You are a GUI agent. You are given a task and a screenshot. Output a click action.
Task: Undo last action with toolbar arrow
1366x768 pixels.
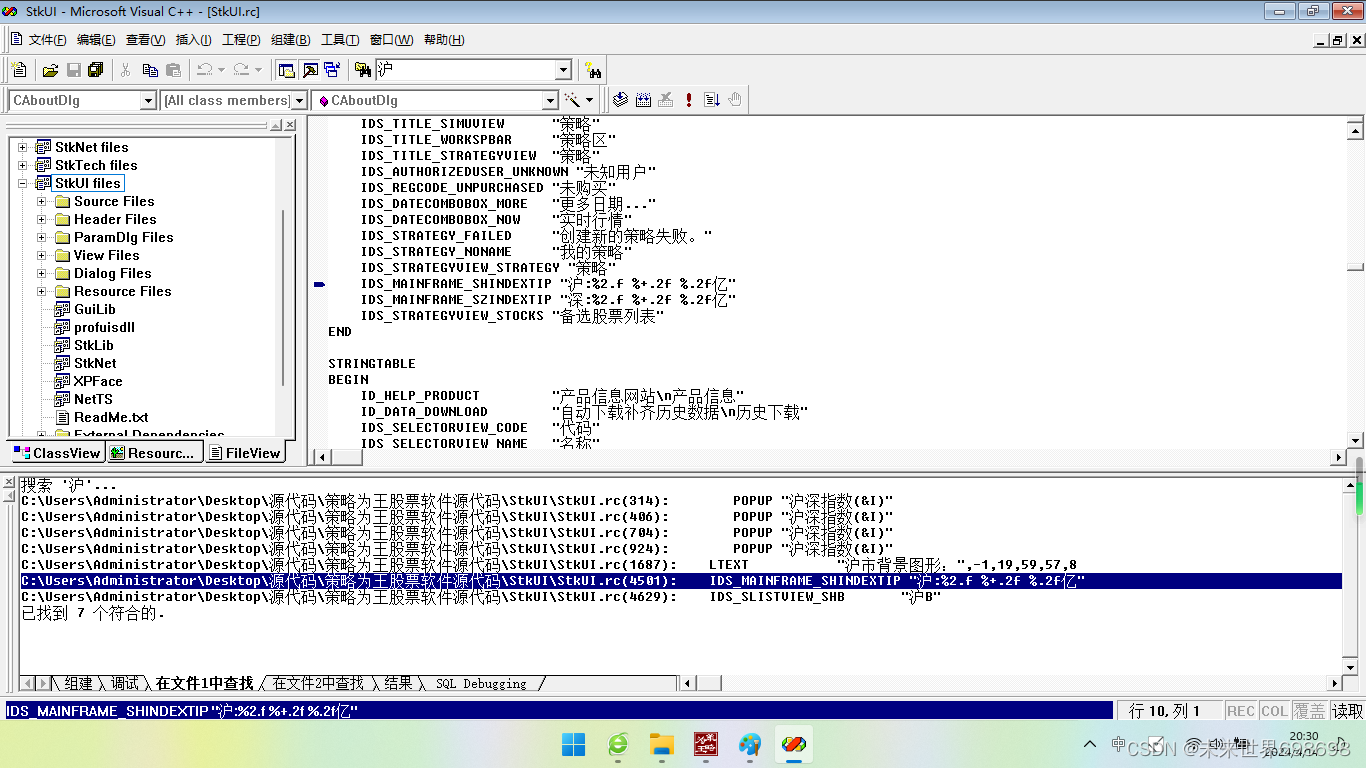coord(204,70)
